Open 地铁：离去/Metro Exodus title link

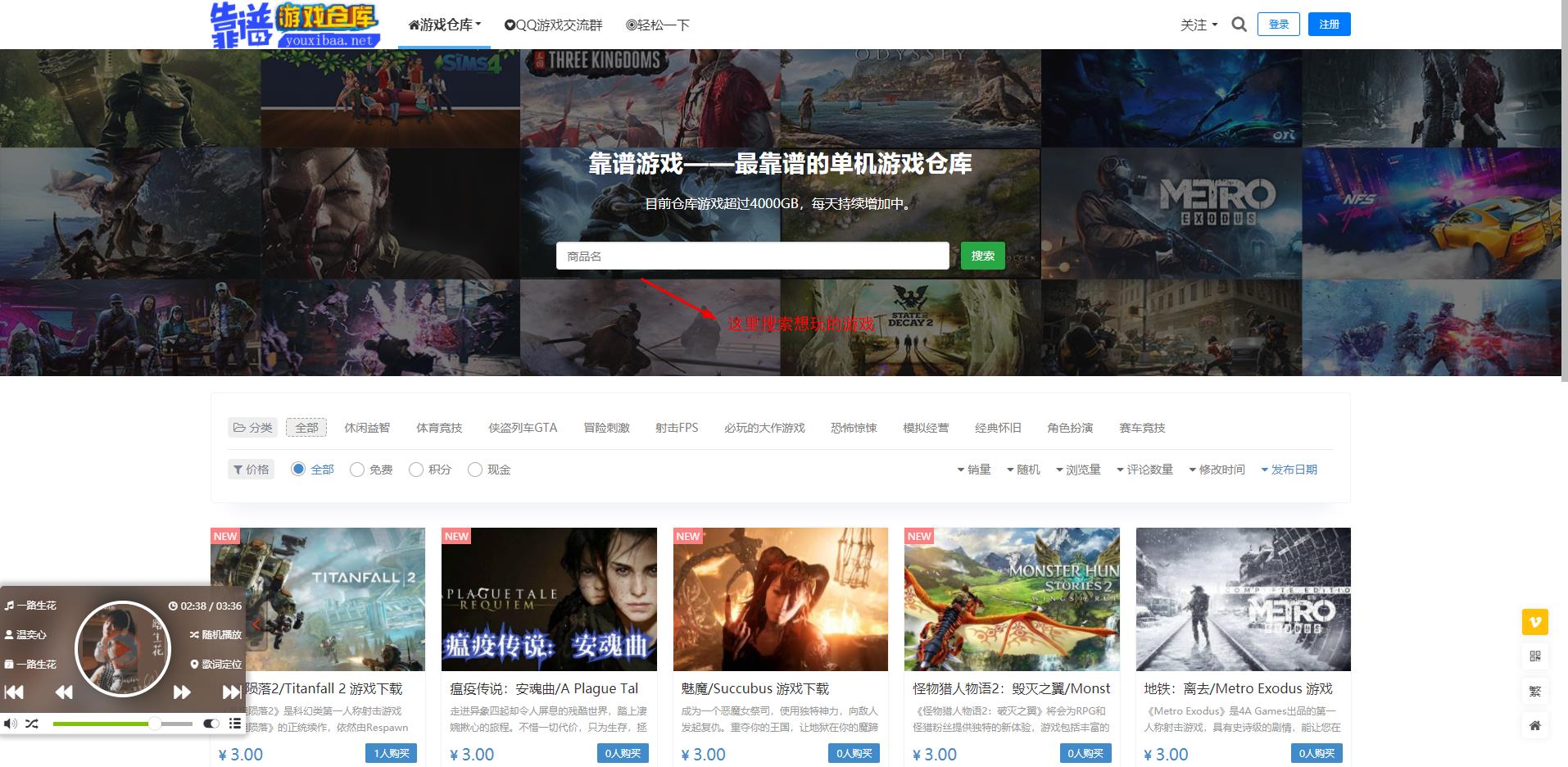pos(1239,688)
